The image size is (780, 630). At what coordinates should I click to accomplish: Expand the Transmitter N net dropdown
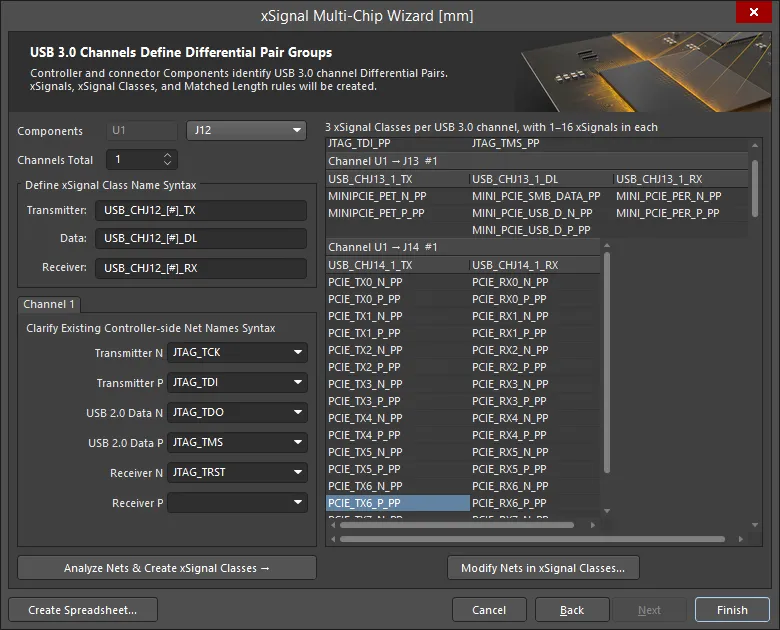(237, 353)
